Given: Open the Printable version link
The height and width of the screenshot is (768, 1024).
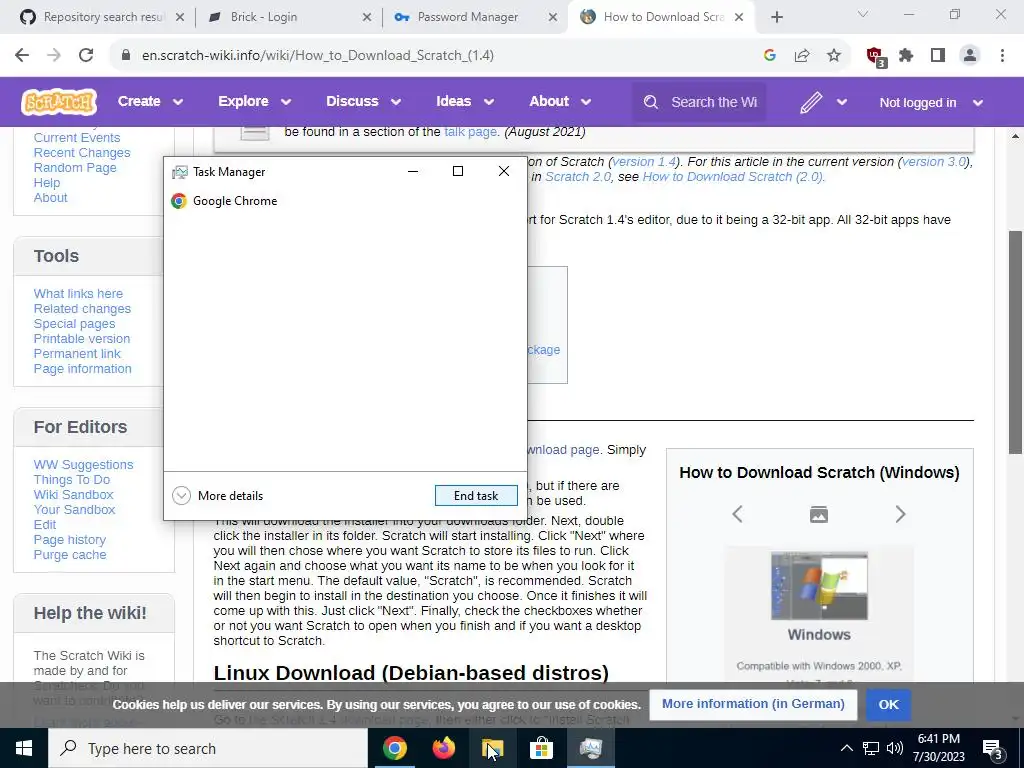Looking at the screenshot, I should tap(82, 339).
